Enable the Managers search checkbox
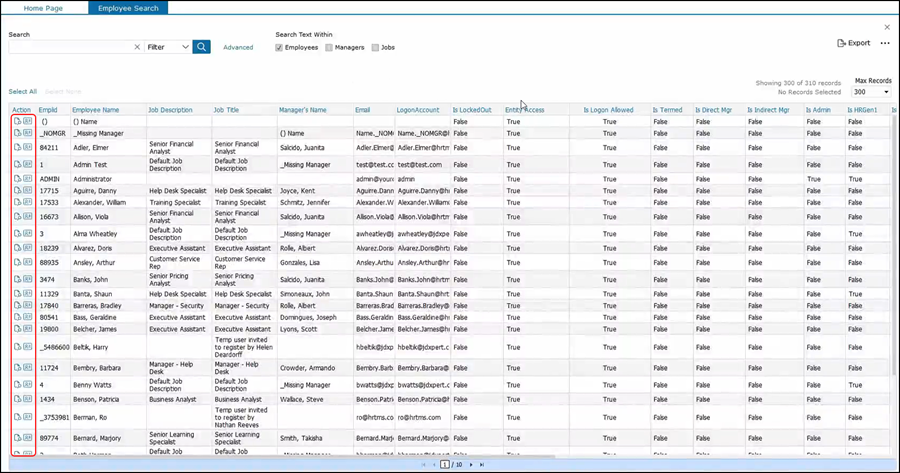Image resolution: width=900 pixels, height=473 pixels. (329, 47)
